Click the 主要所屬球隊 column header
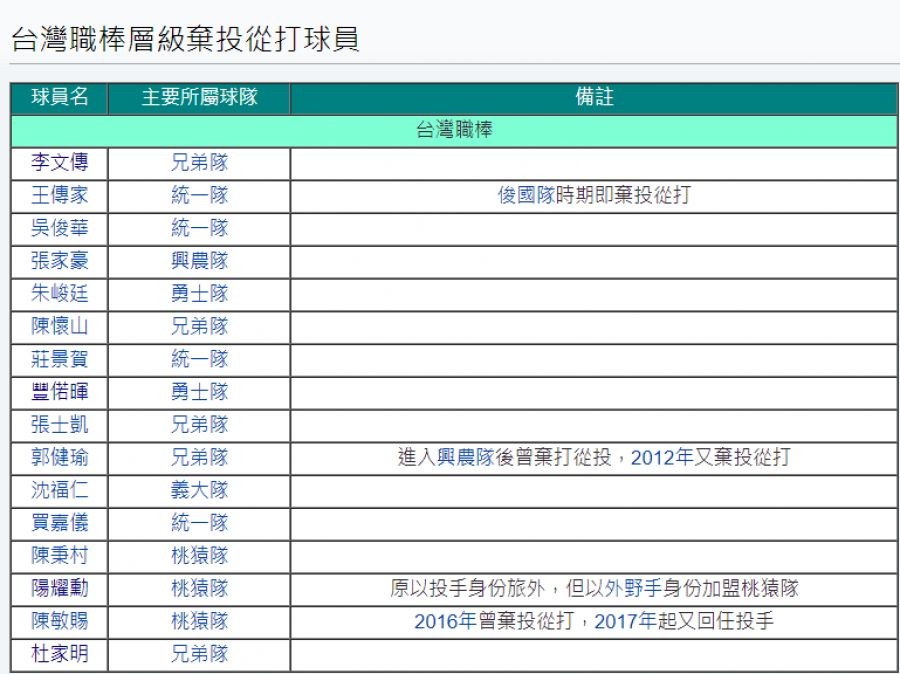The width and height of the screenshot is (900, 674). coord(199,97)
